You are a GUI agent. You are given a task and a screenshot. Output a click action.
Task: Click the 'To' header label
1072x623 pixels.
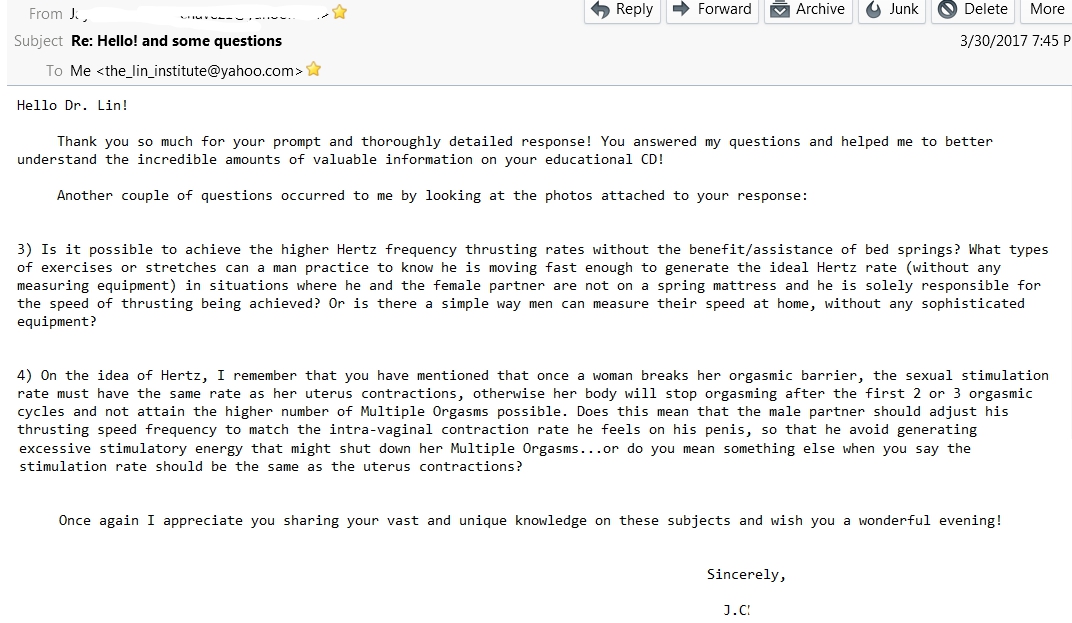[x=54, y=71]
